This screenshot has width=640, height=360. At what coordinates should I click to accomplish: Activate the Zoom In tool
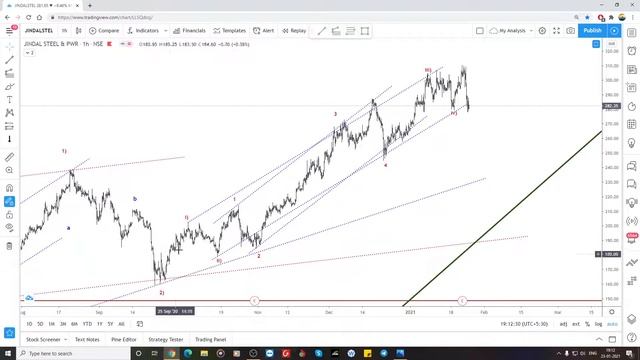[x=9, y=170]
